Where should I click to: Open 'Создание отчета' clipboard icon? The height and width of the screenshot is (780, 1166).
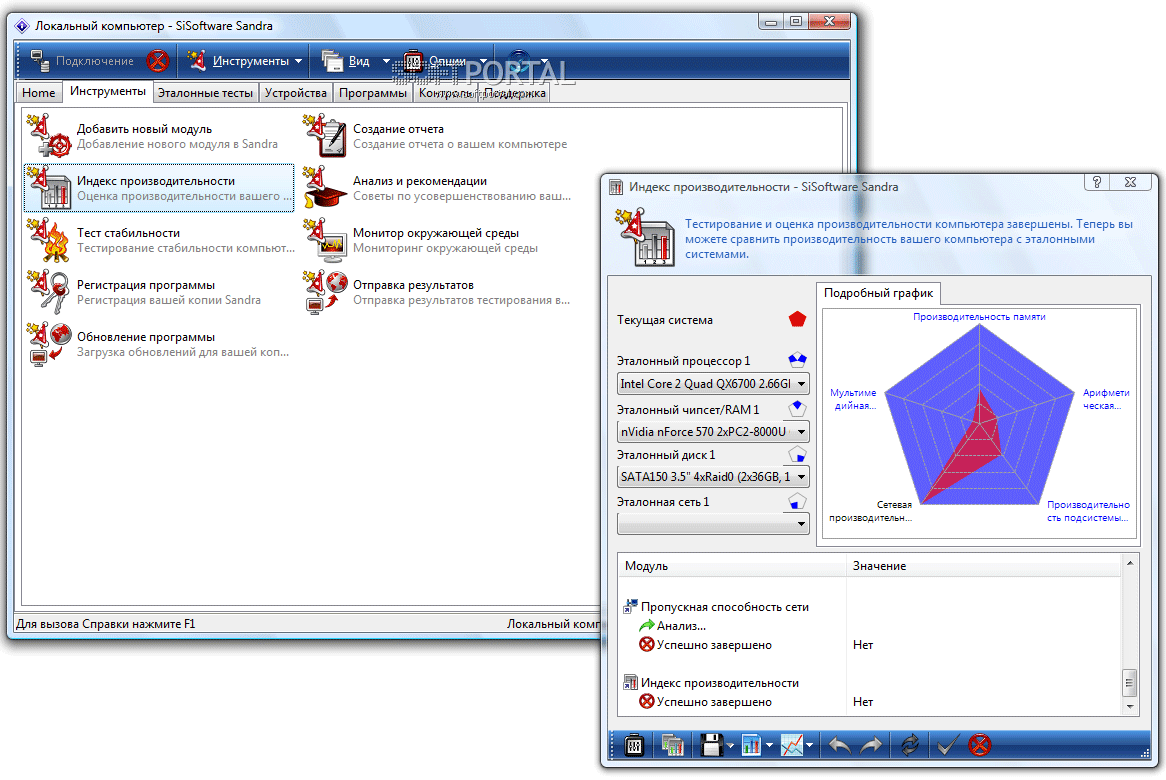(x=326, y=135)
